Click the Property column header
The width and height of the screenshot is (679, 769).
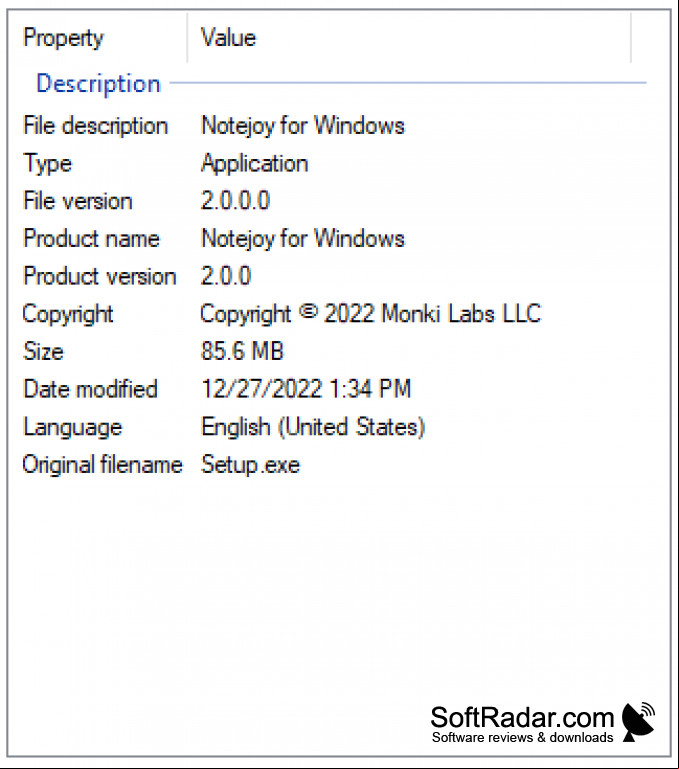pos(64,38)
